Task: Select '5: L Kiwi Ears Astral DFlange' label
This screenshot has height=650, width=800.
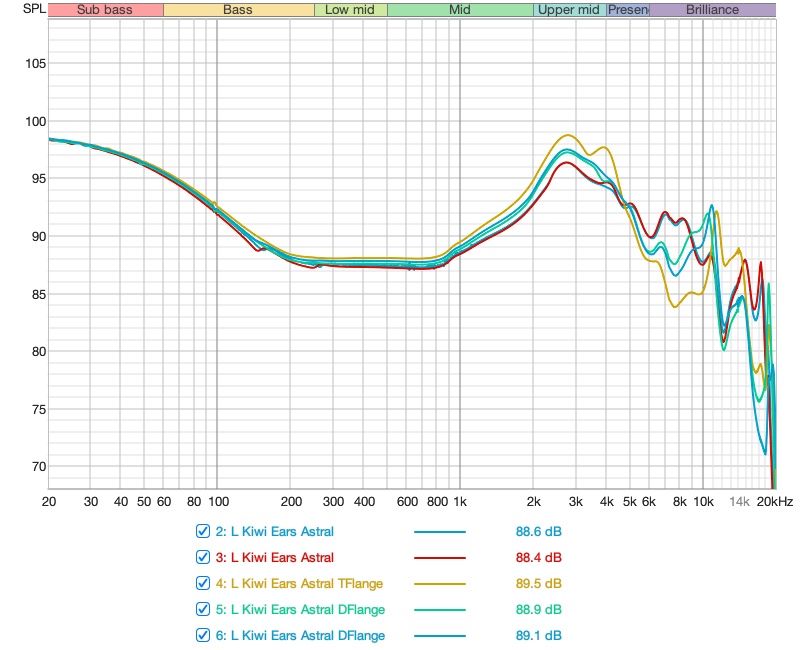Action: (x=300, y=610)
